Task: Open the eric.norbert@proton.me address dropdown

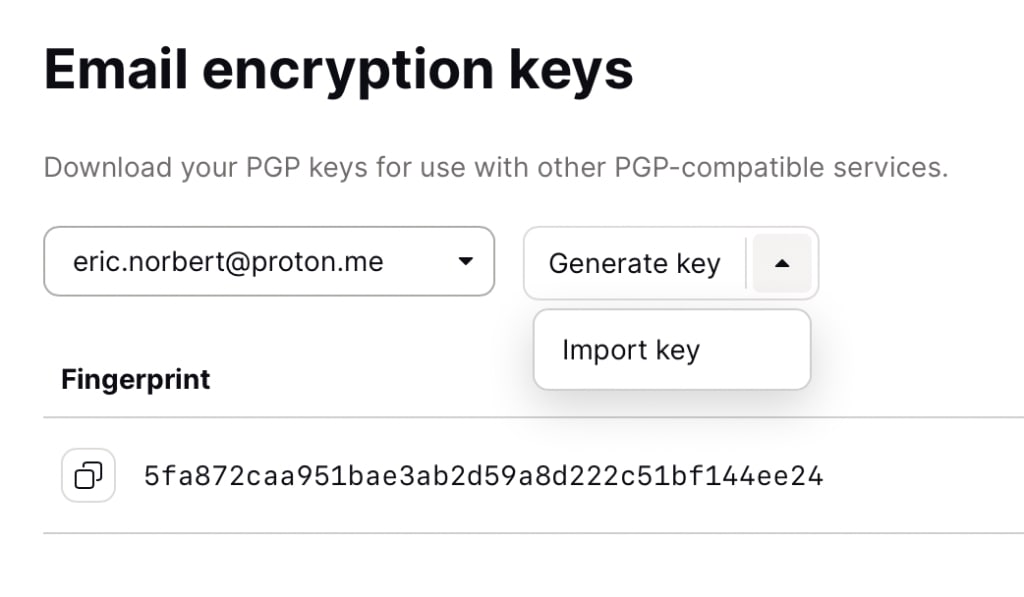Action: (269, 261)
